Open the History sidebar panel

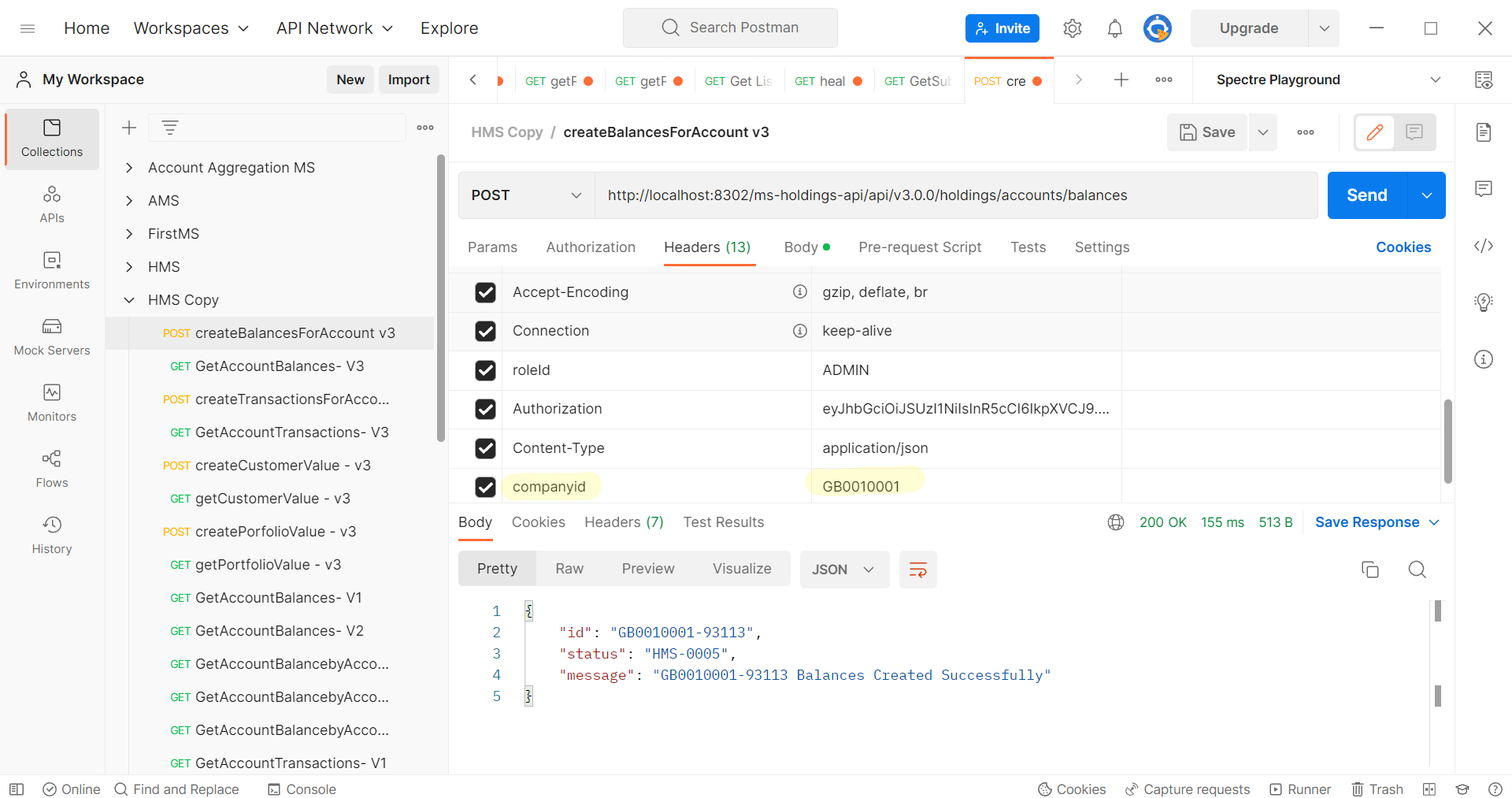pos(52,535)
